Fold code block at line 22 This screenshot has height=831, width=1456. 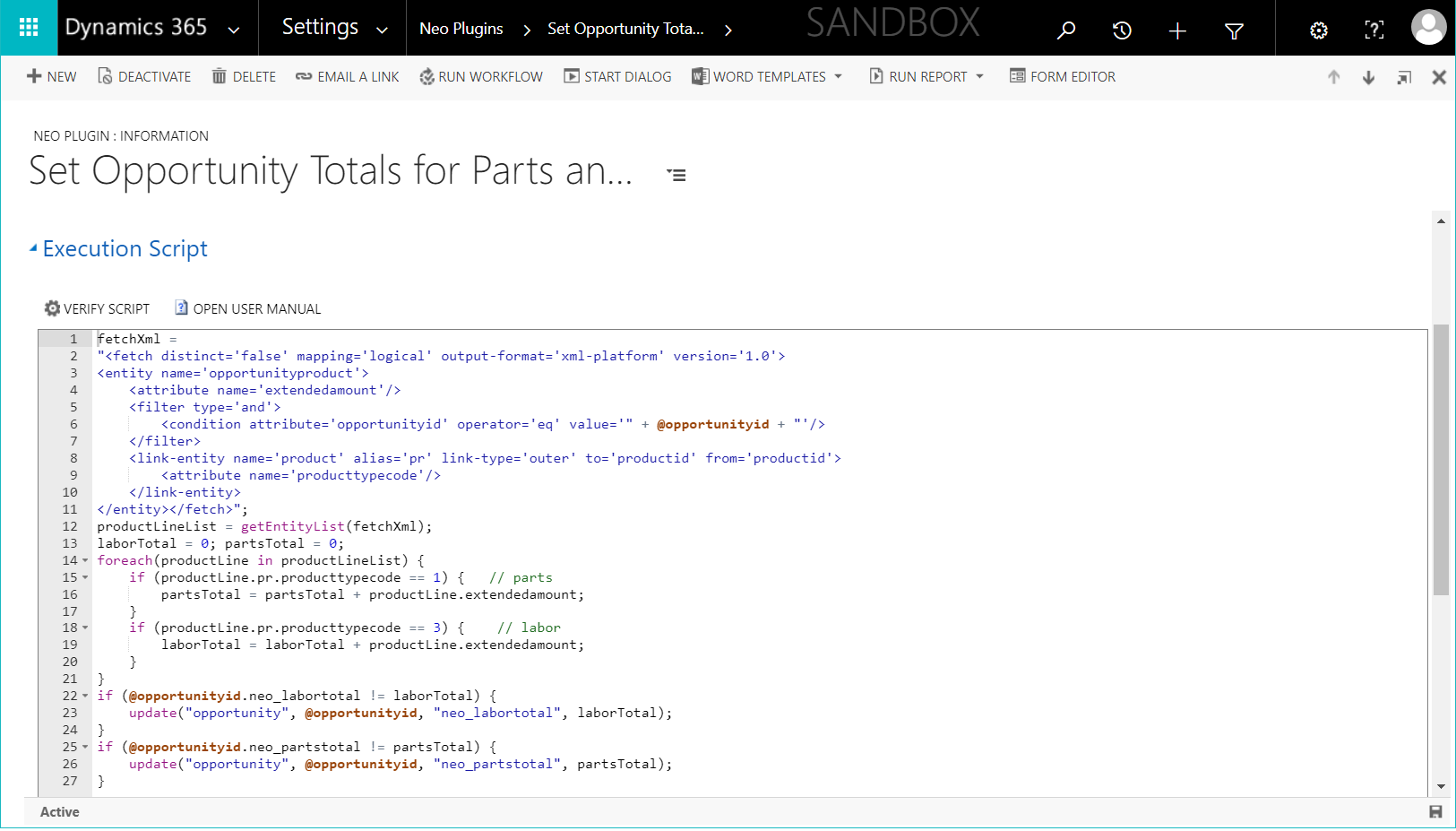[86, 696]
